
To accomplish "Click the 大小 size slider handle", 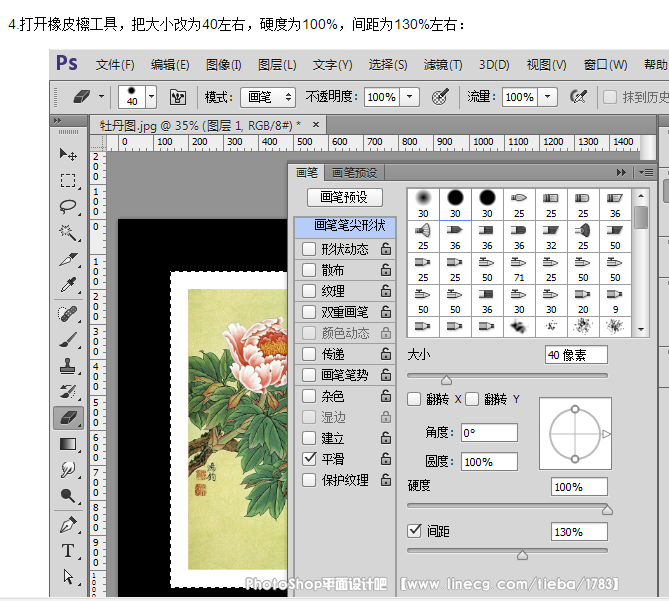I will pyautogui.click(x=446, y=380).
